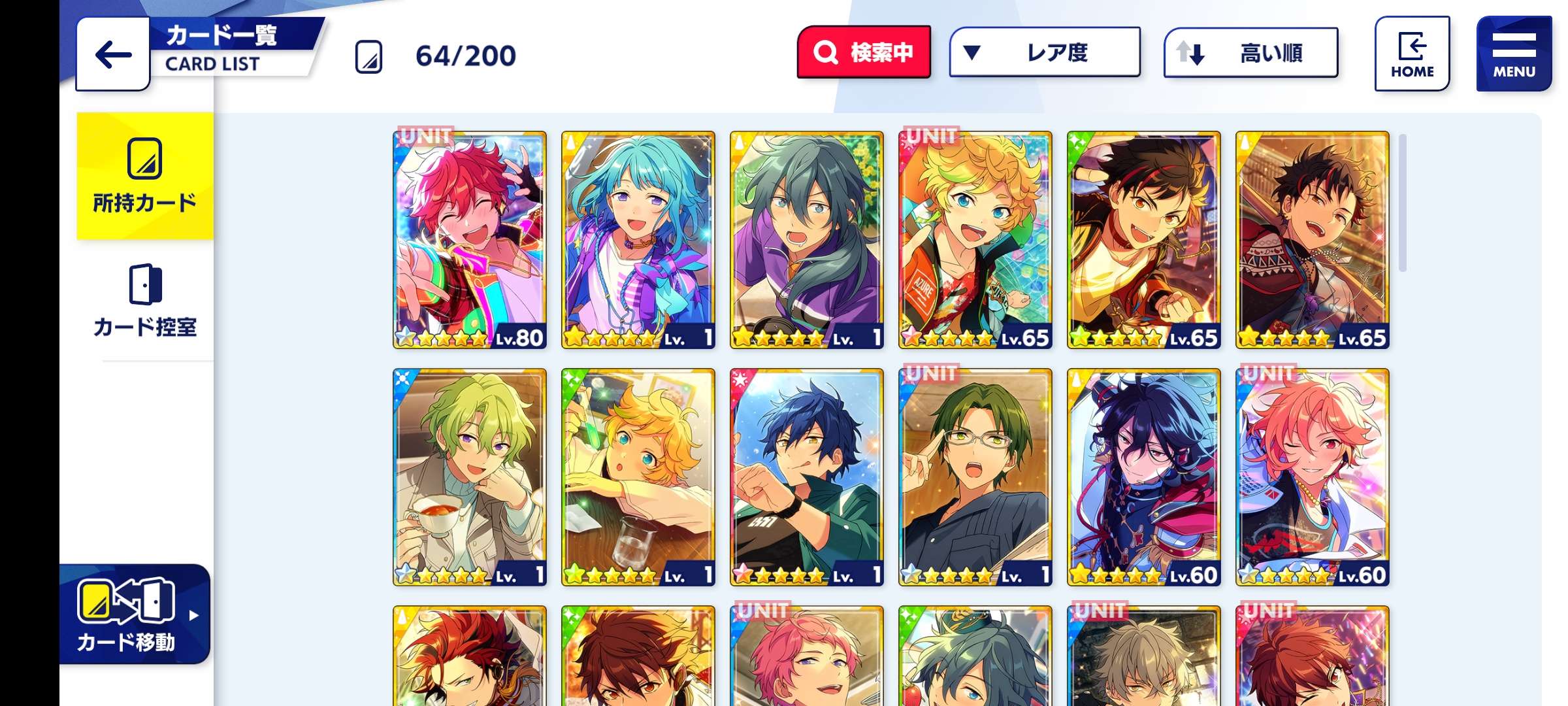Click the dropdown triangle next to レア度
Image resolution: width=1568 pixels, height=706 pixels.
(972, 52)
